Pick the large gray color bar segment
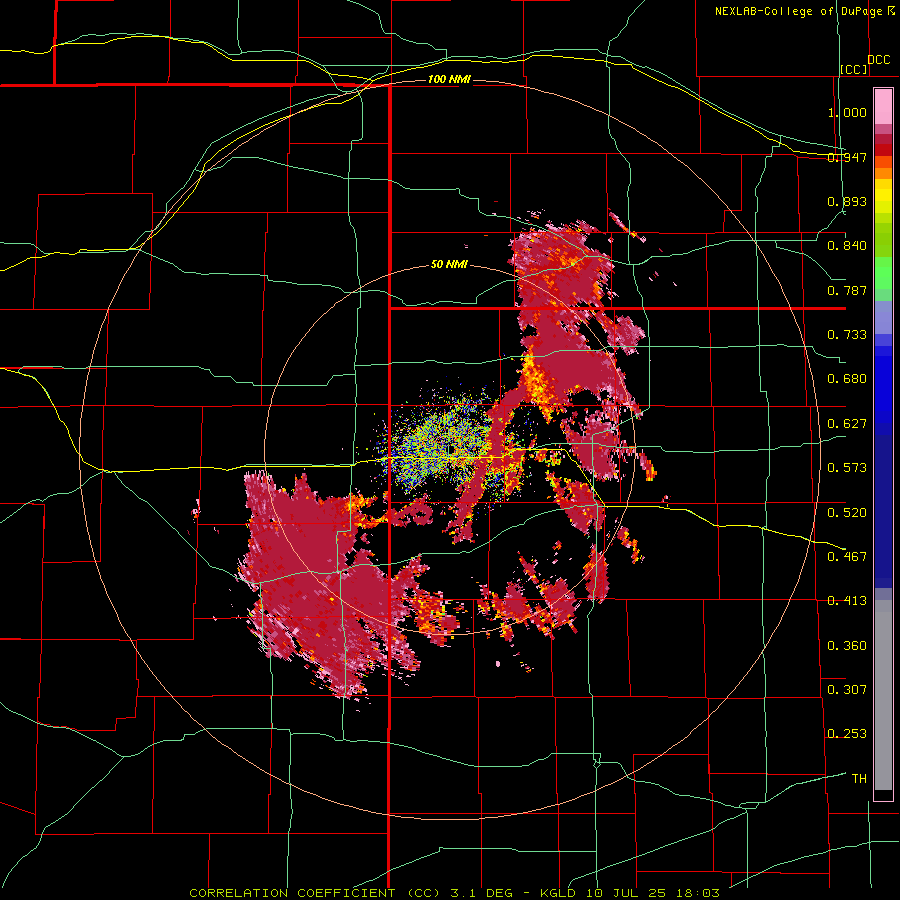Screen dimensions: 900x900 [x=883, y=695]
